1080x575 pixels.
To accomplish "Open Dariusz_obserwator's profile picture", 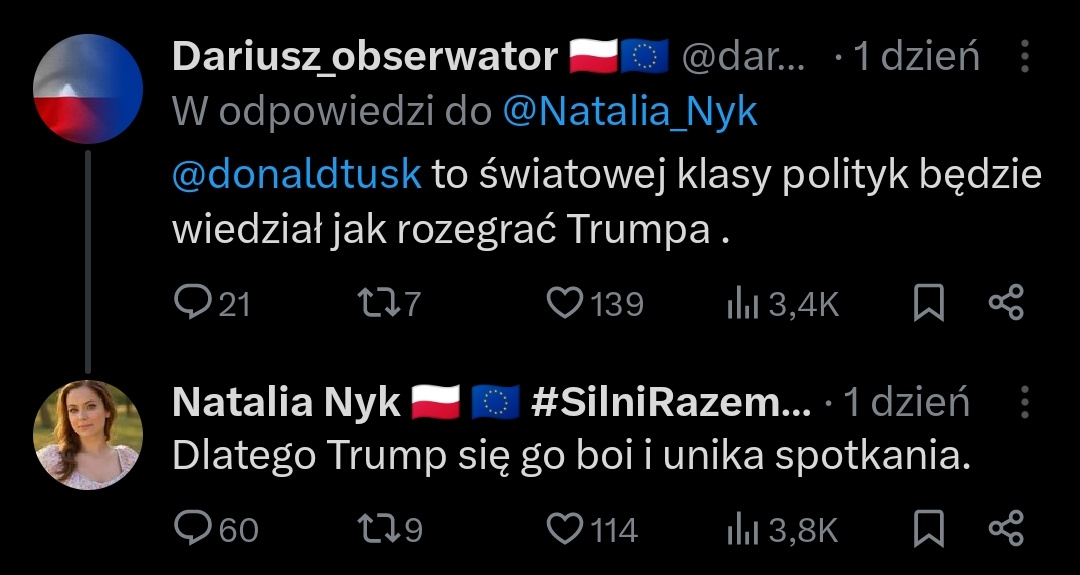I will (88, 89).
